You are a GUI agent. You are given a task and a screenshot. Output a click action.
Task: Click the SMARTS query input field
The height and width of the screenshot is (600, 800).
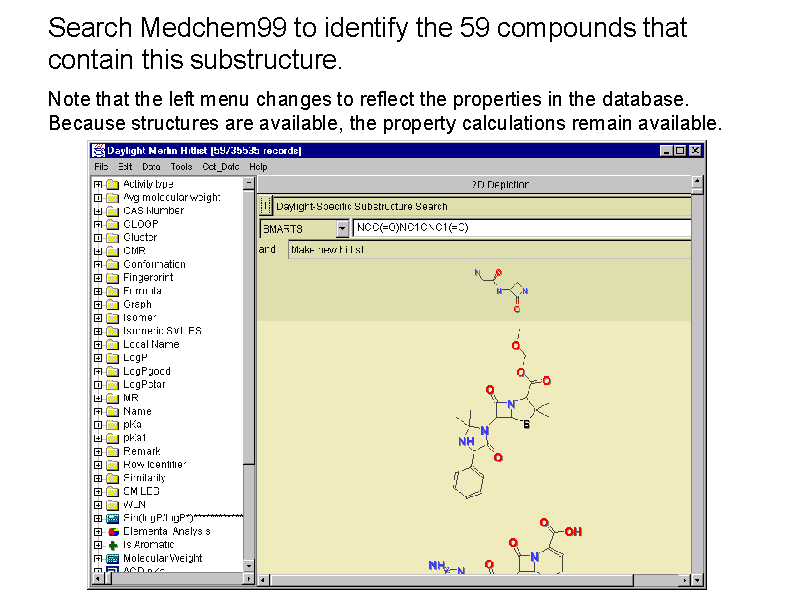(520, 229)
